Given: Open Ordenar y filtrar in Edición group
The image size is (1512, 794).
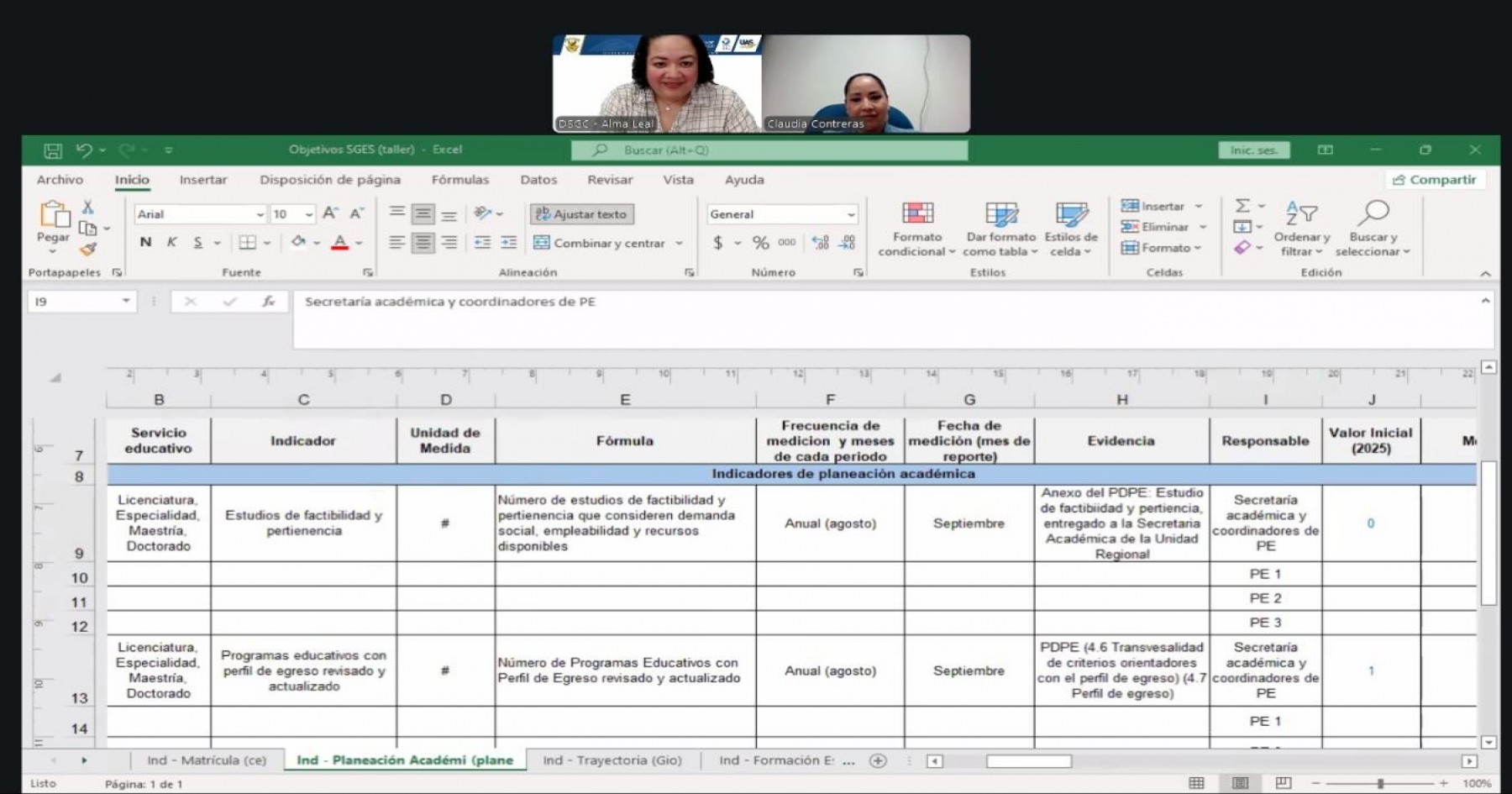Looking at the screenshot, I should [x=1301, y=229].
